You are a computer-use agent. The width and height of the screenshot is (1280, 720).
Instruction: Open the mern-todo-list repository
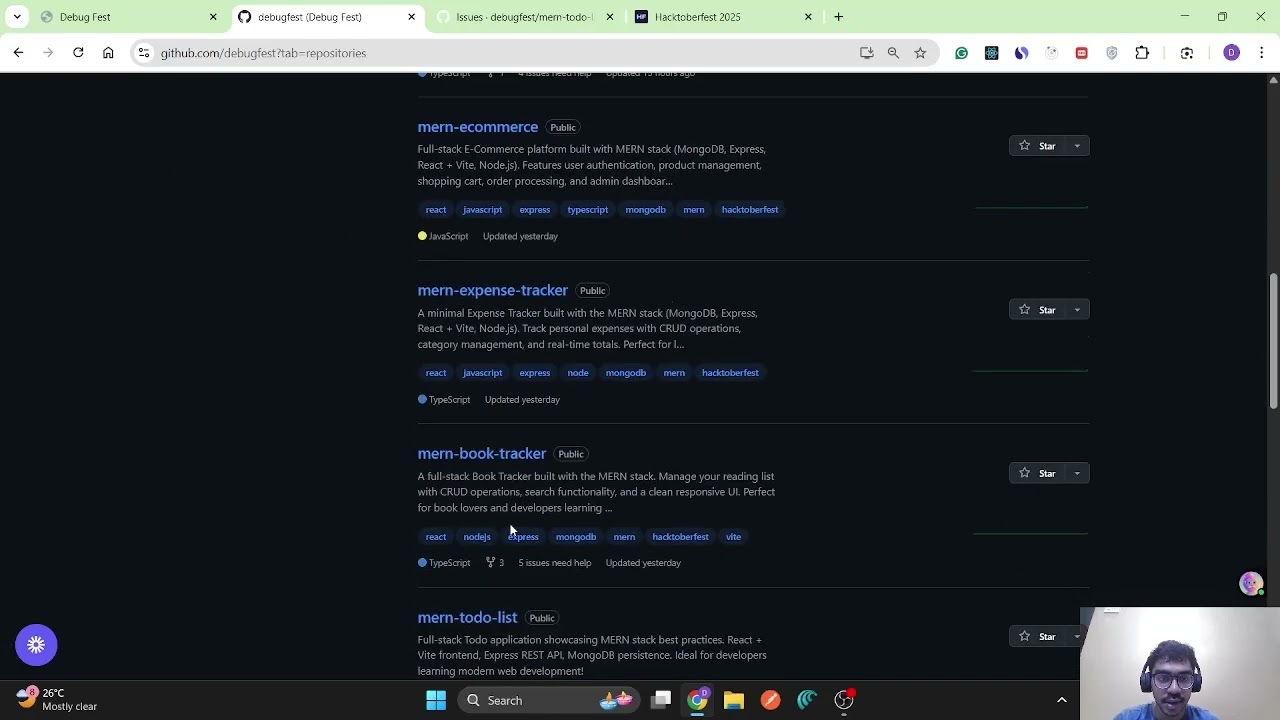[467, 617]
